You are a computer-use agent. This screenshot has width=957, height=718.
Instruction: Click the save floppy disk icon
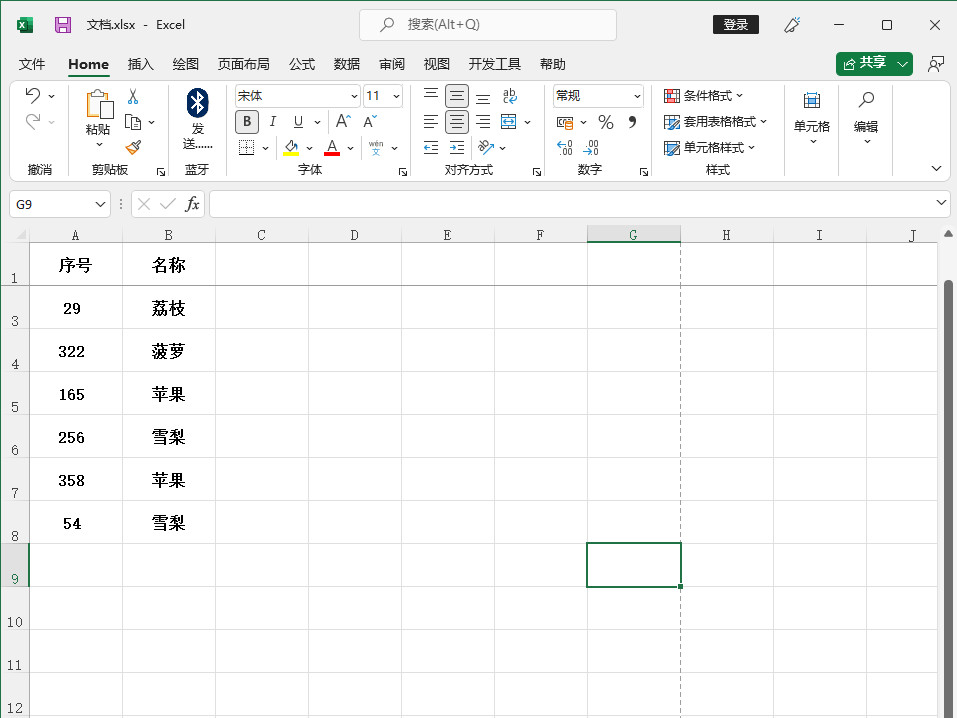(x=63, y=24)
